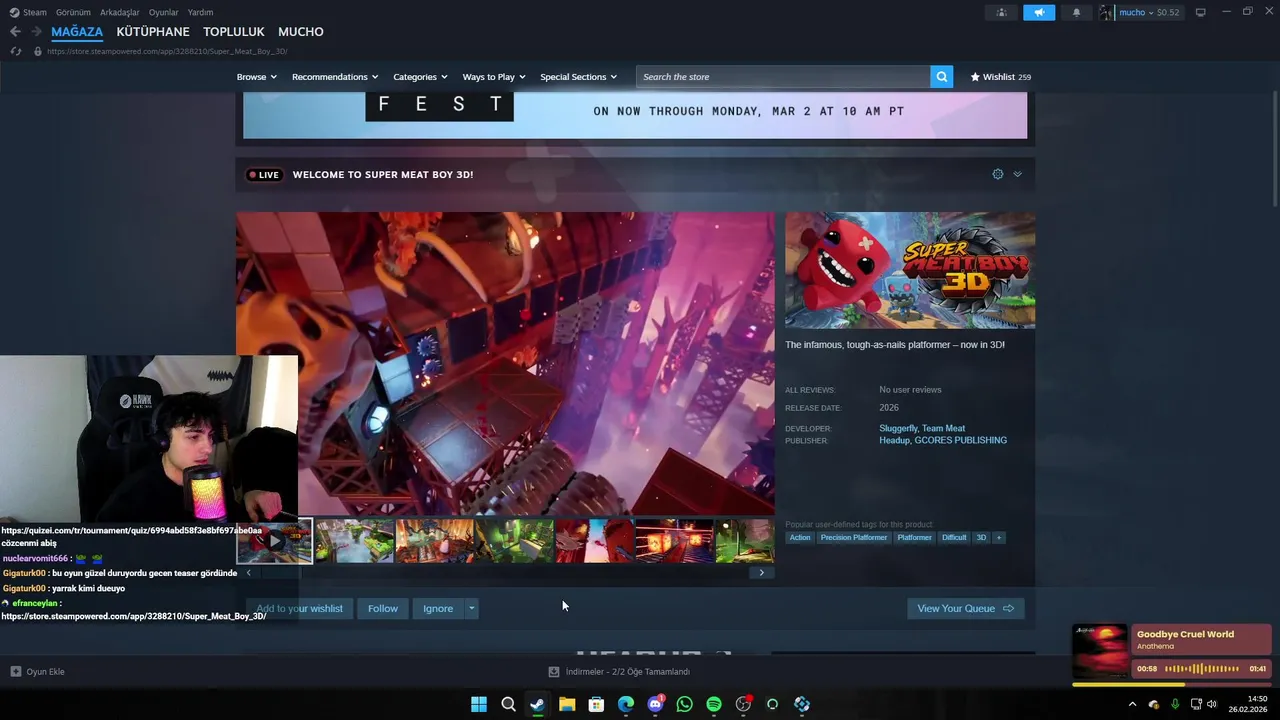The width and height of the screenshot is (1280, 720).
Task: Open the Sluggerfly developer link
Action: (x=897, y=428)
